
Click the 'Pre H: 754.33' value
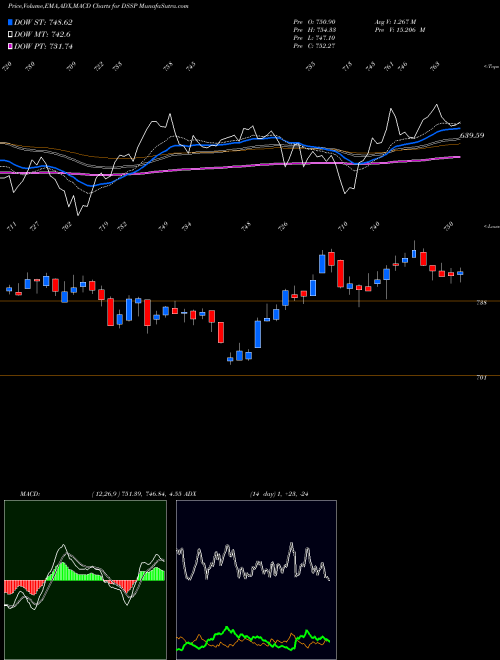pos(314,30)
